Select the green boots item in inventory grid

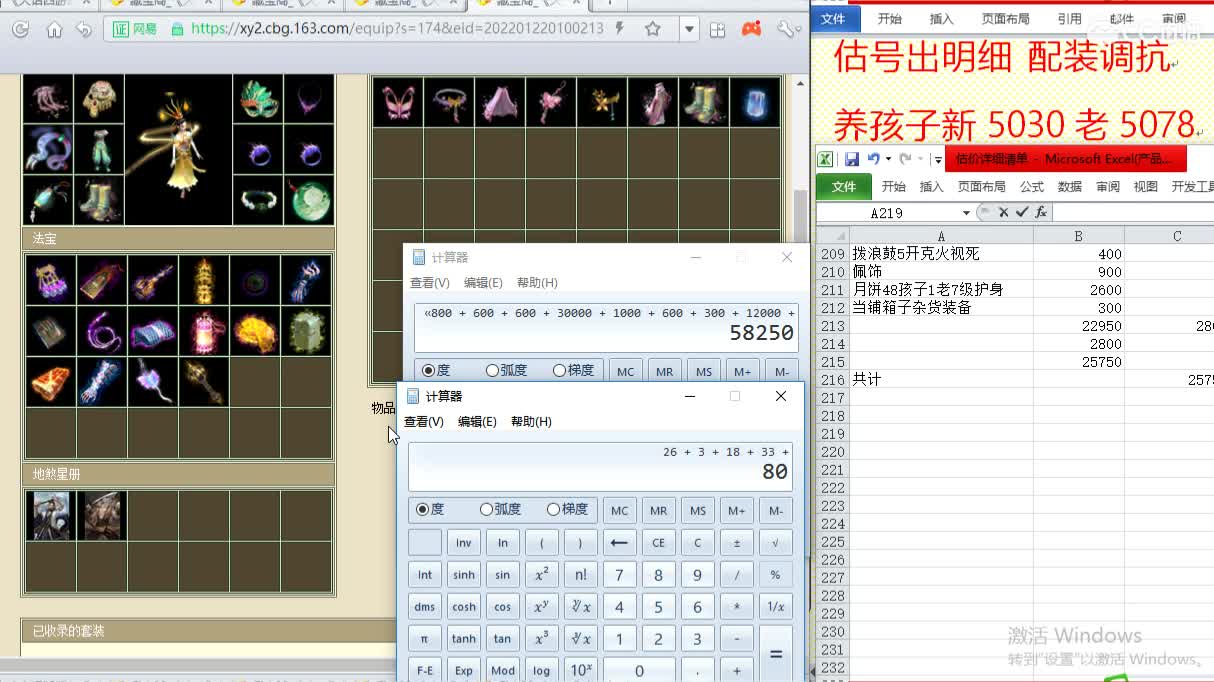click(704, 102)
